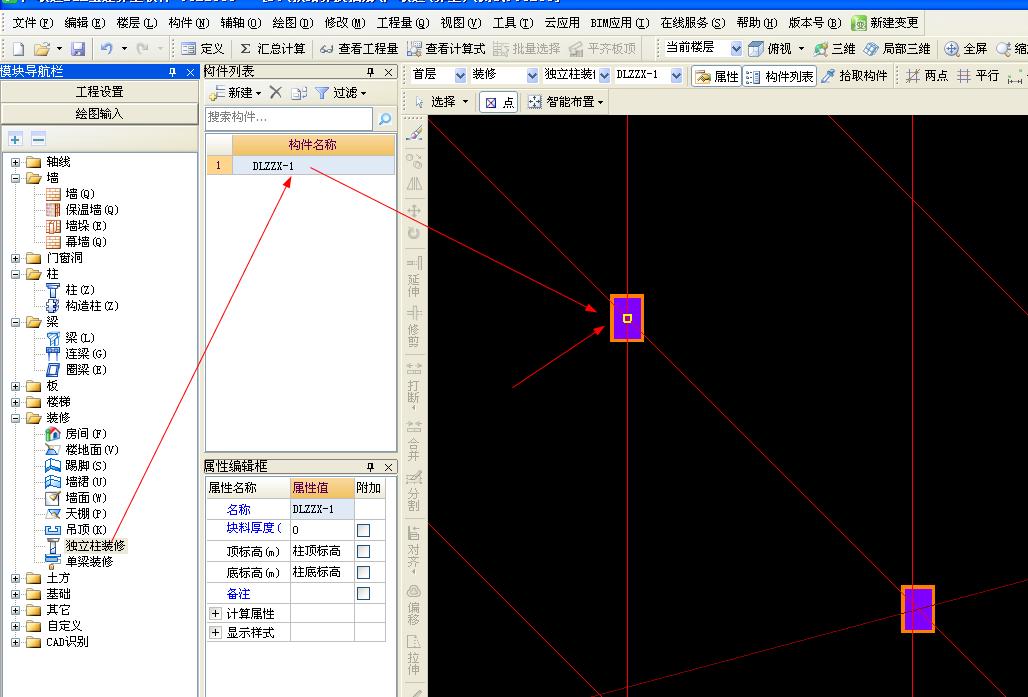Click 两点 auxiliary axis tool
Screen dimensions: 1028x697
tap(927, 76)
